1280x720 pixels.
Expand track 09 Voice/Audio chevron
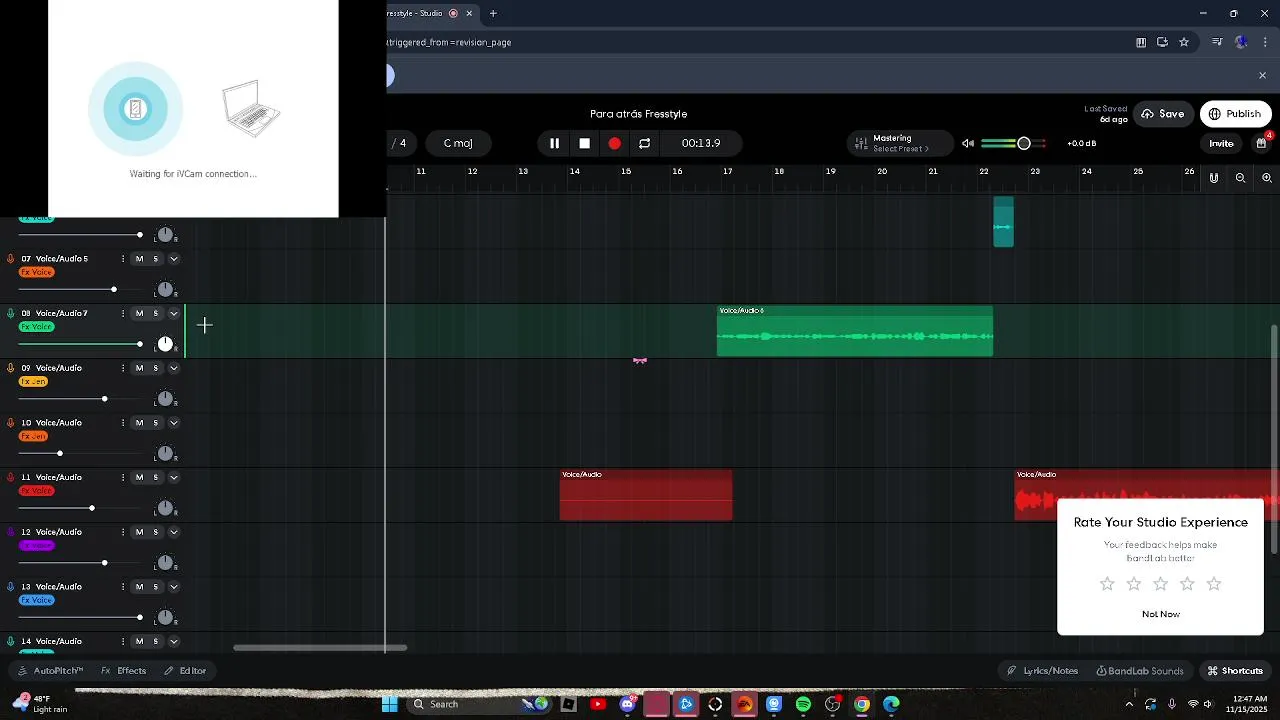[x=173, y=368]
